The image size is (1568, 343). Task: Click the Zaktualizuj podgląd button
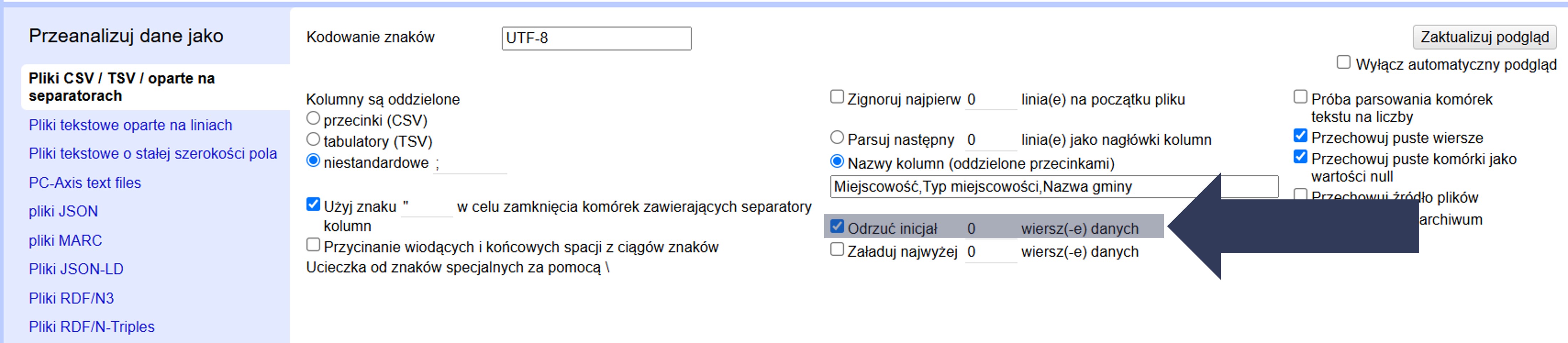click(1484, 37)
